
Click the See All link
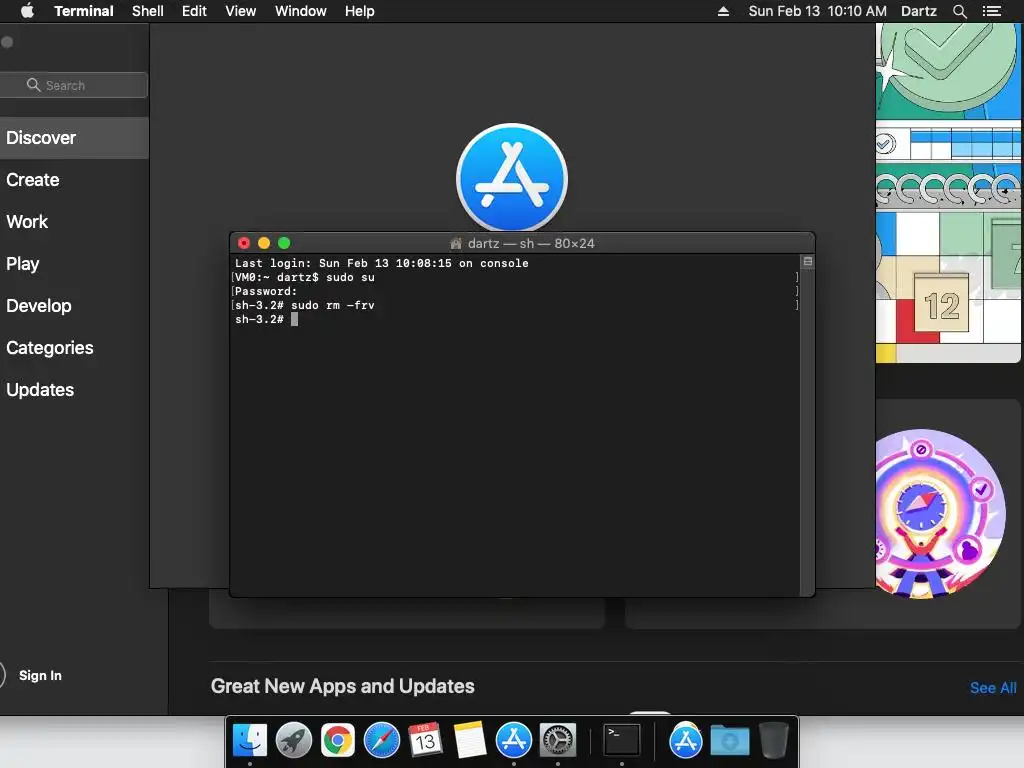[993, 688]
